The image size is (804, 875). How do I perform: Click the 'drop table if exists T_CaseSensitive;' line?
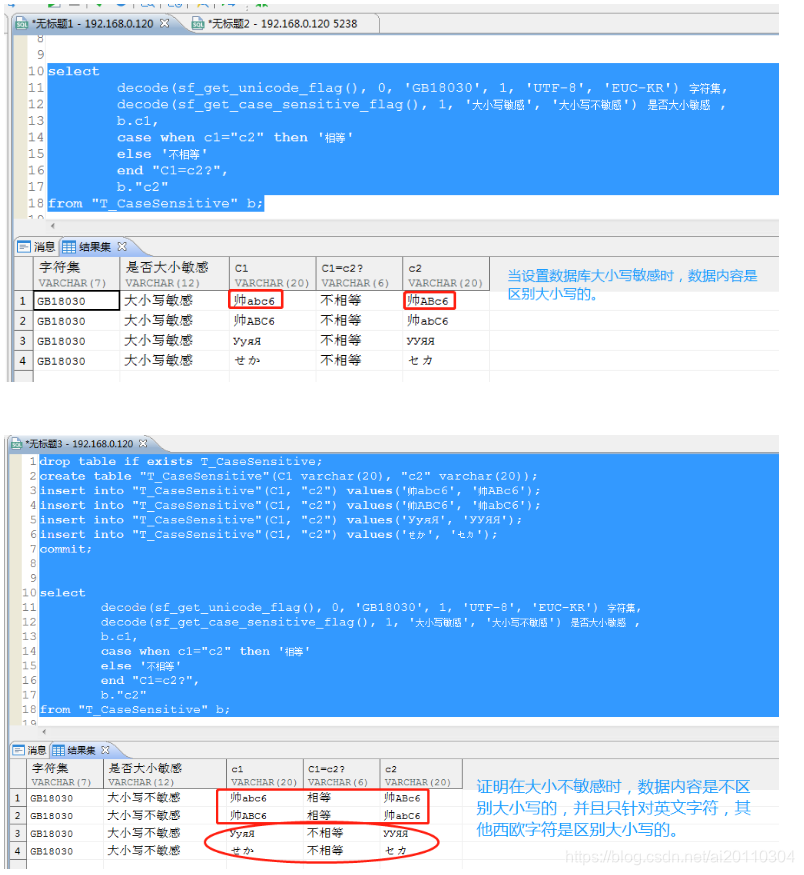[x=181, y=461]
